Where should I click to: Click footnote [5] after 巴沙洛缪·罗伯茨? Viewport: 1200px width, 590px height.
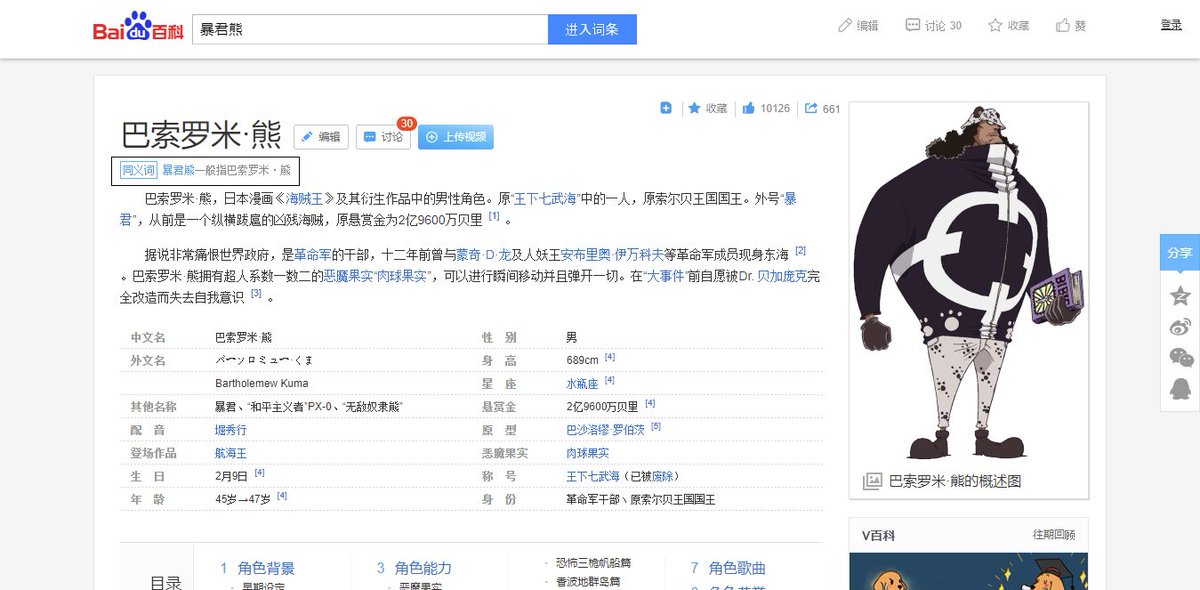(x=656, y=426)
